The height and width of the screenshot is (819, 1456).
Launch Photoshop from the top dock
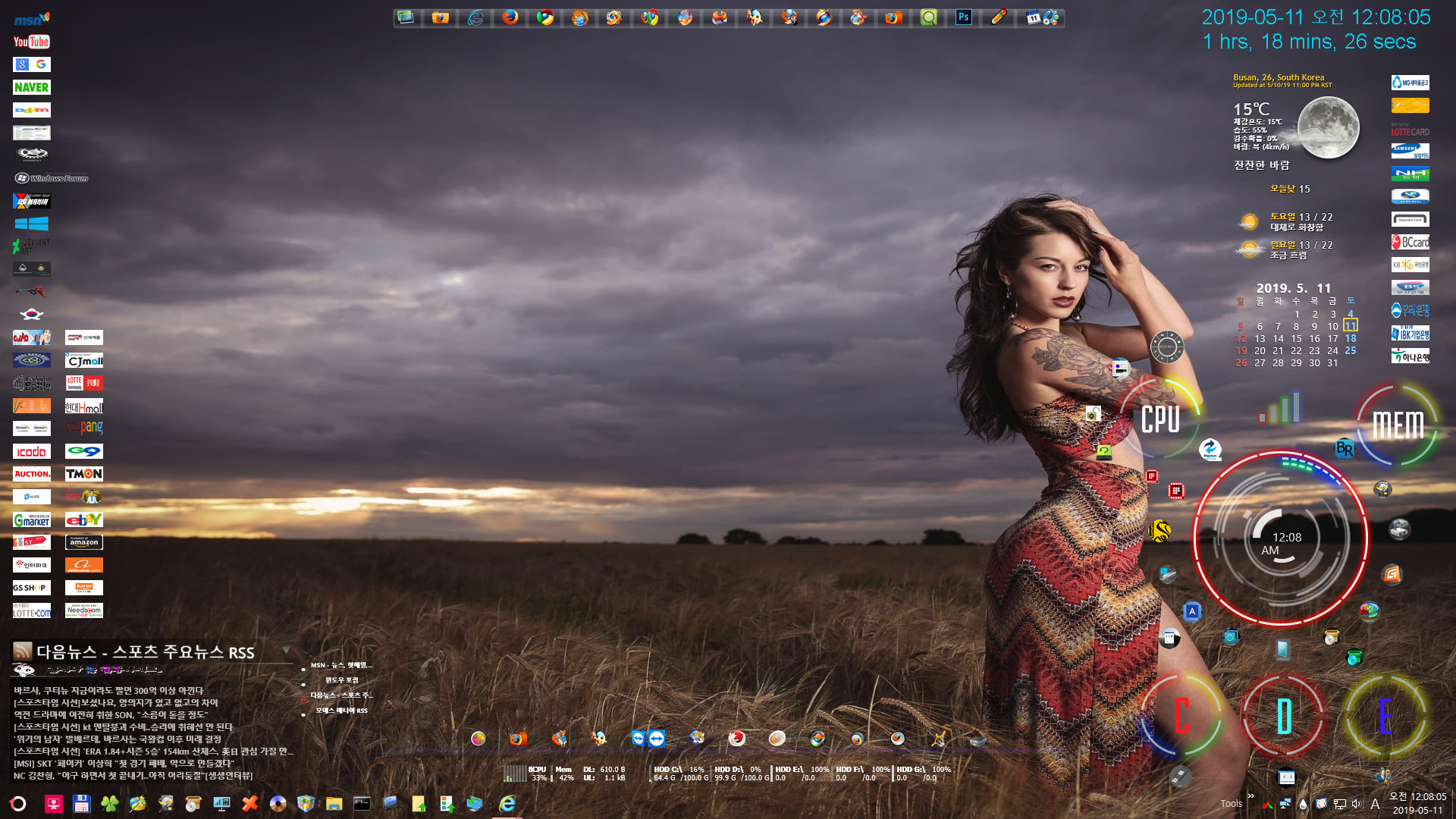pos(964,17)
